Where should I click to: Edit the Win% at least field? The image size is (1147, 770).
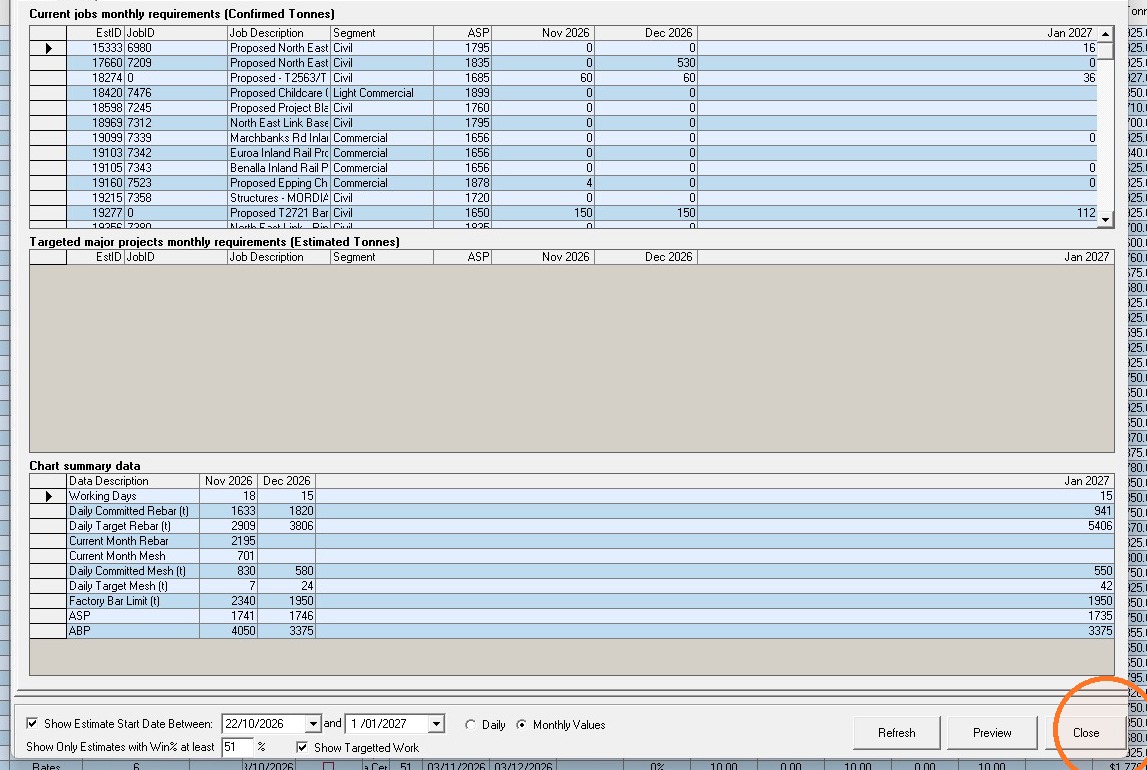click(x=237, y=747)
